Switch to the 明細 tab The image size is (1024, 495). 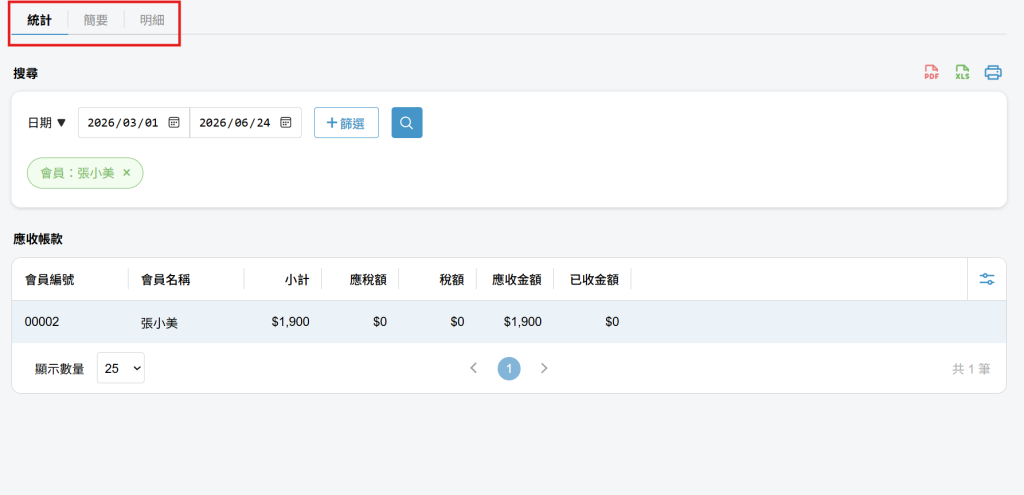152,20
